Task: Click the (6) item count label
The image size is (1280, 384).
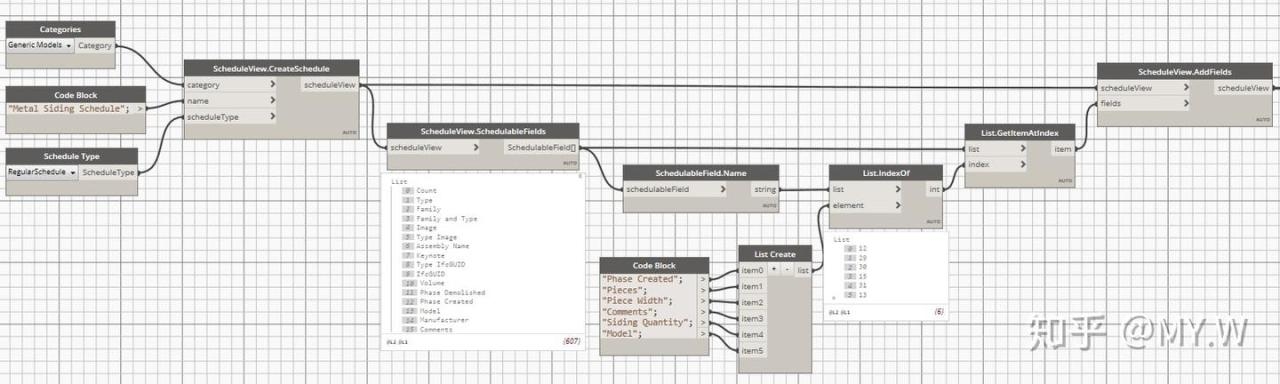Action: (939, 312)
